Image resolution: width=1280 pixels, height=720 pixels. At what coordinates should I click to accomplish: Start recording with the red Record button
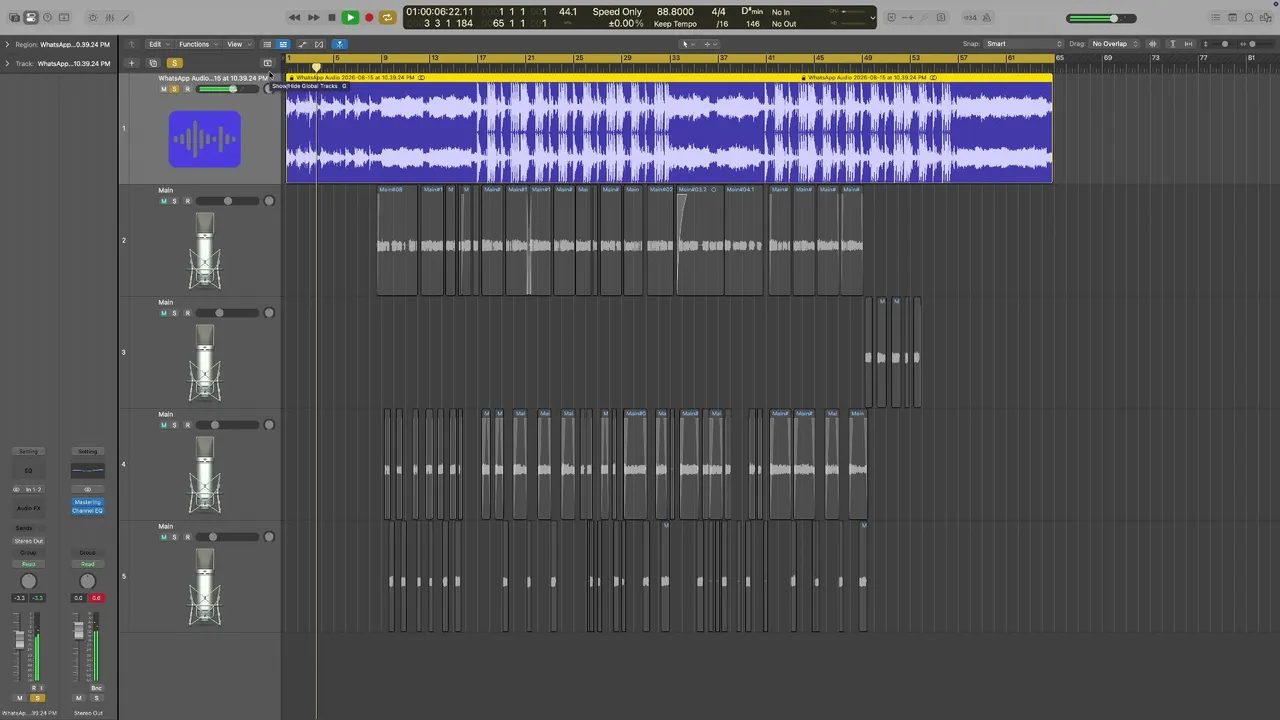(369, 17)
